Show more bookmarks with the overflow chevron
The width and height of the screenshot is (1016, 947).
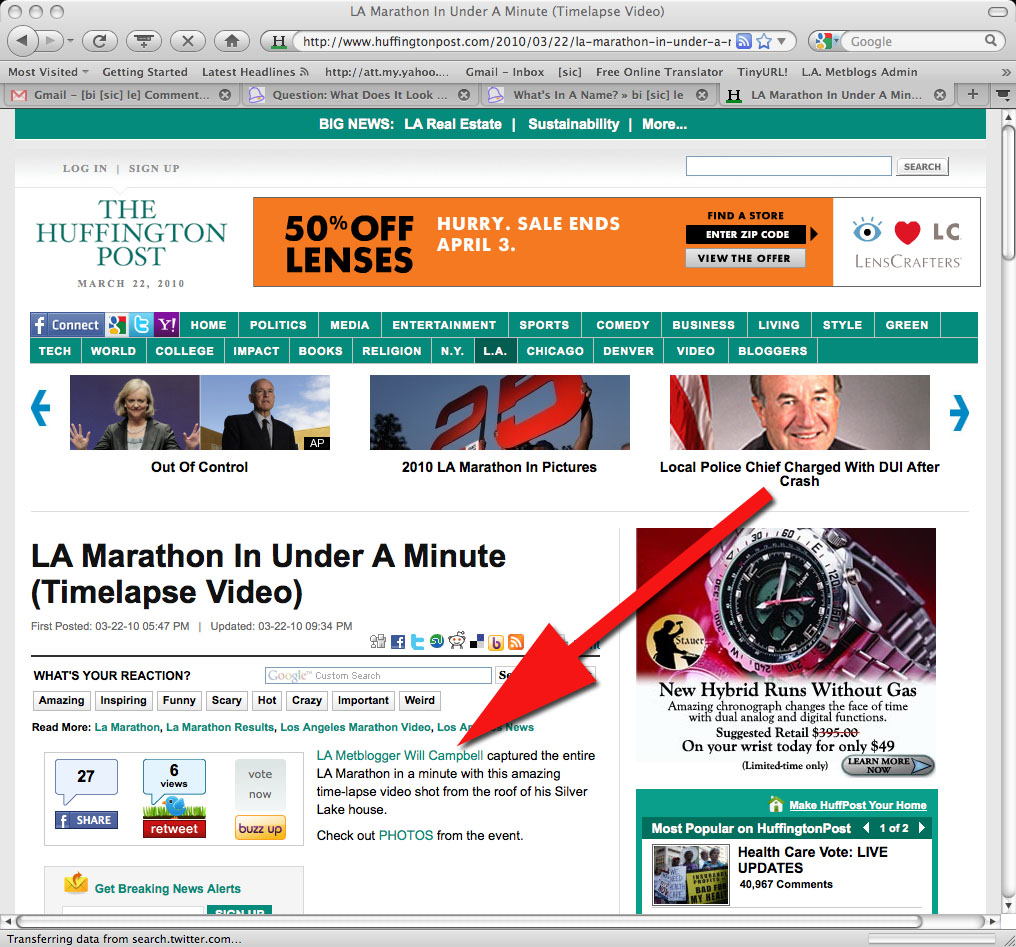(1005, 72)
